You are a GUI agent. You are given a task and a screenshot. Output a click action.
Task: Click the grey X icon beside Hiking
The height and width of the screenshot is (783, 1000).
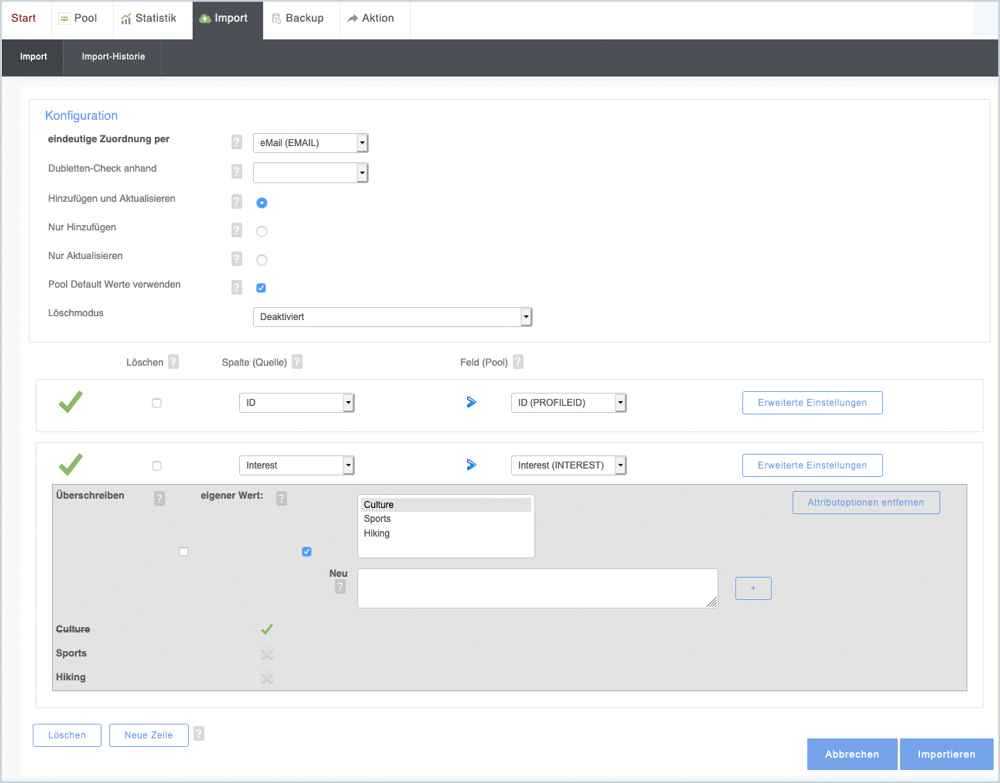[x=267, y=677]
